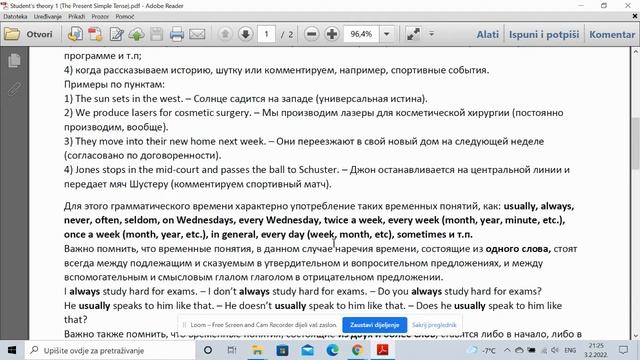Image resolution: width=640 pixels, height=360 pixels.
Task: Click Adobe Reader icon in taskbar
Action: [x=382, y=350]
